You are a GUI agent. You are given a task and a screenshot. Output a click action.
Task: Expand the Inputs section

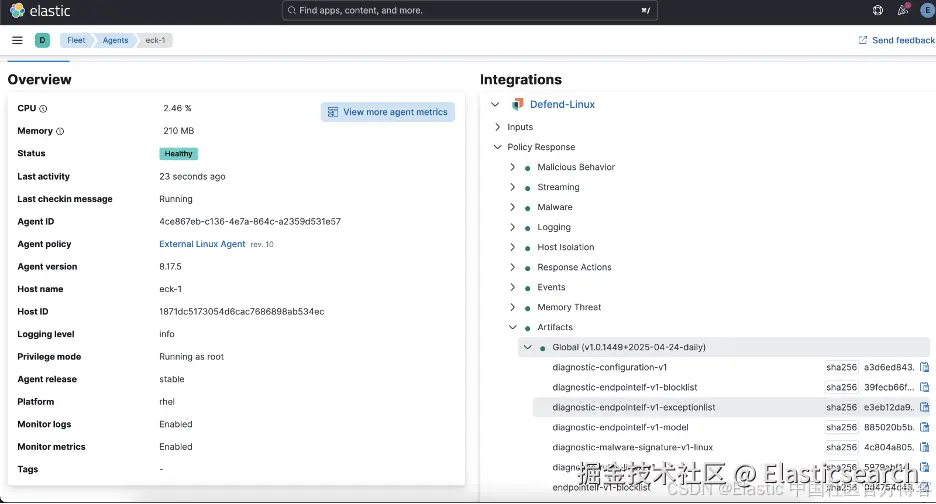tap(497, 127)
